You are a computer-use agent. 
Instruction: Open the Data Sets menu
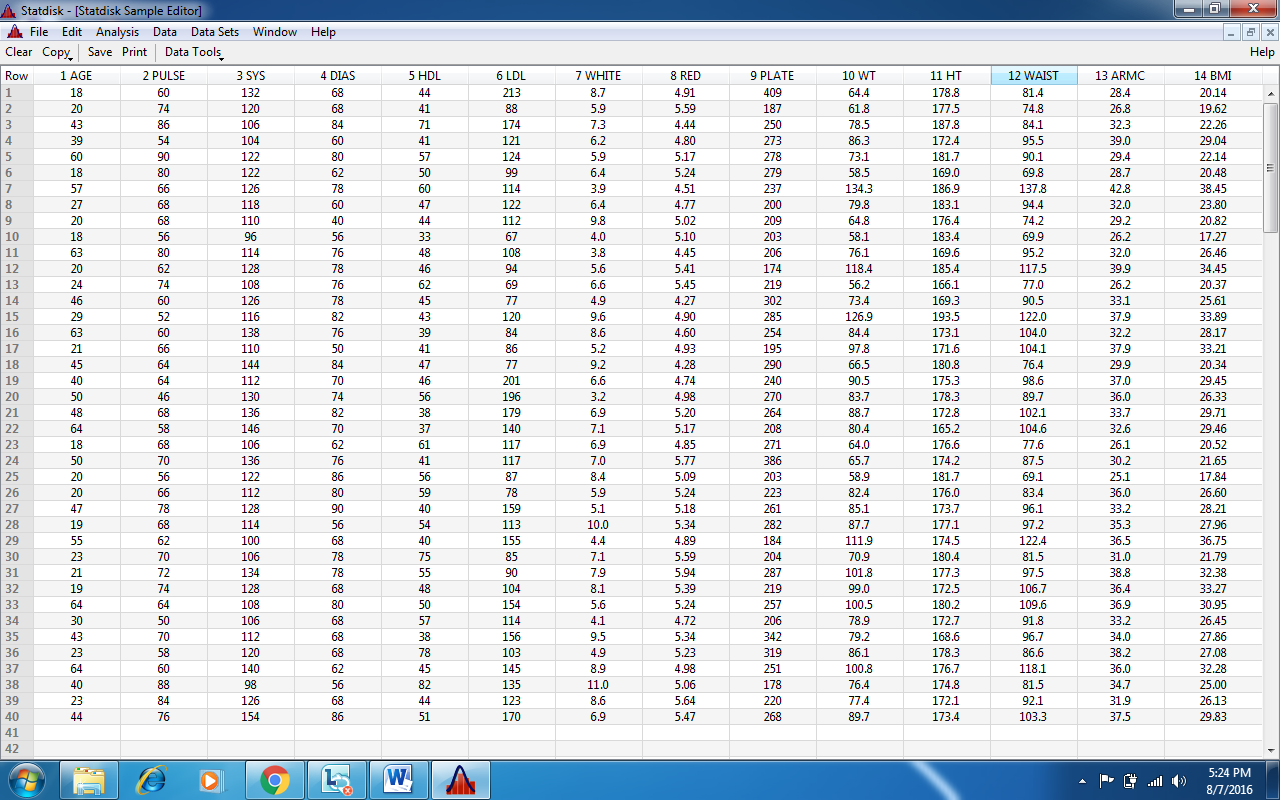coord(214,31)
